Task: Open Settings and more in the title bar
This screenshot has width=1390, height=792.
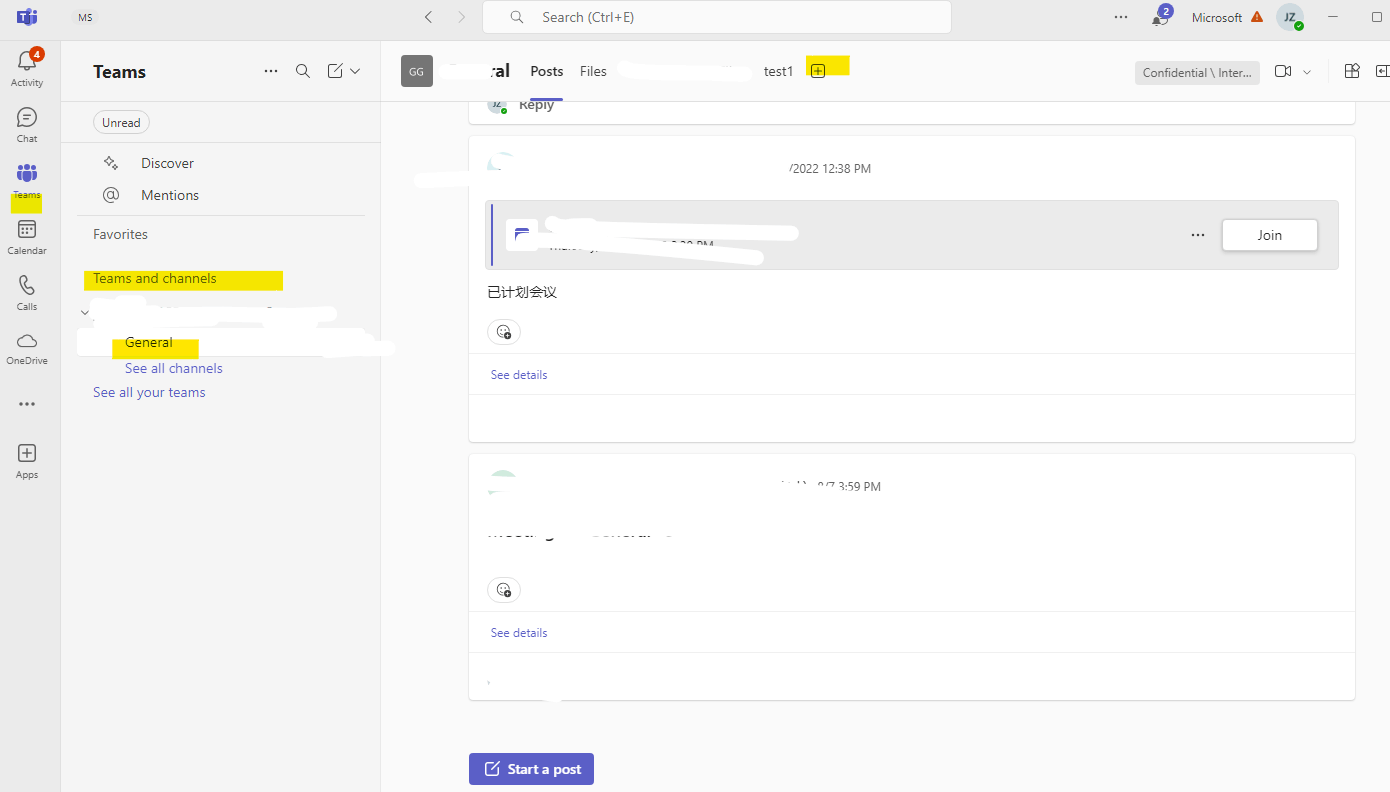Action: pyautogui.click(x=1121, y=17)
